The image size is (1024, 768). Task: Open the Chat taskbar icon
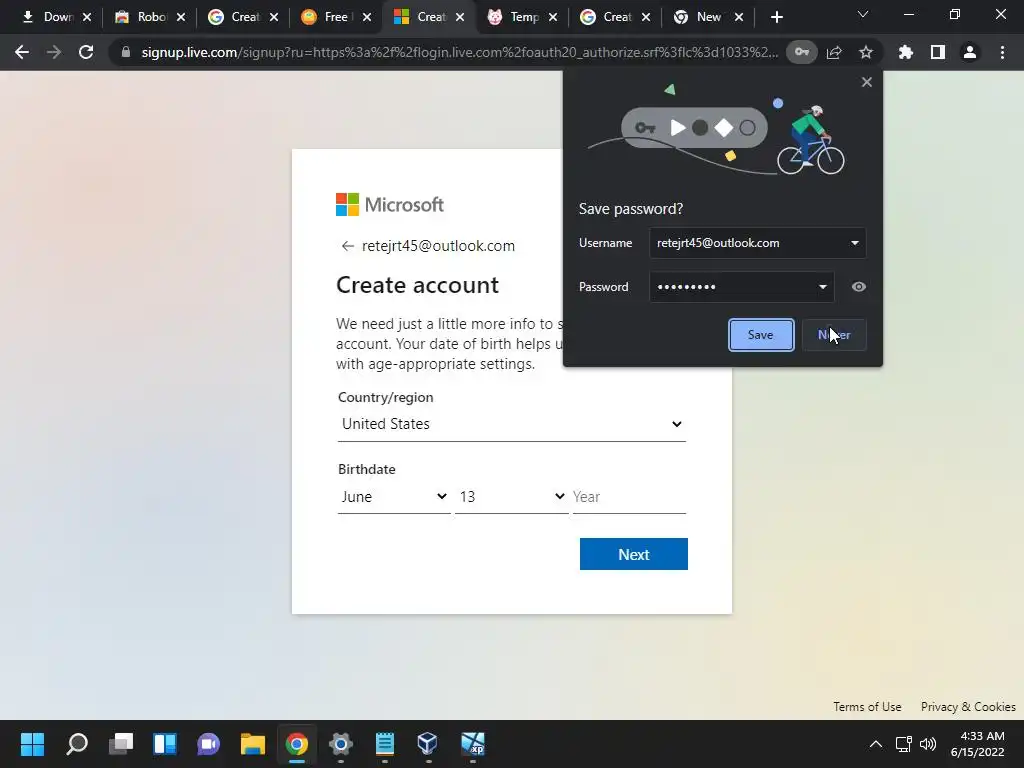pos(208,744)
